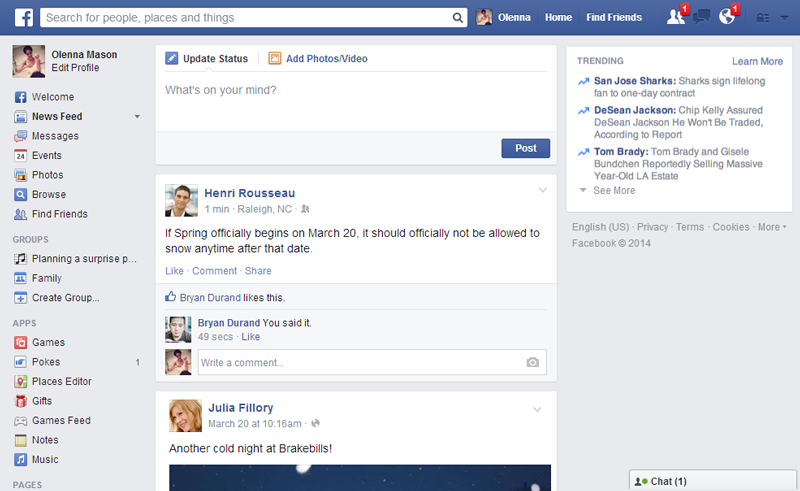This screenshot has height=491, width=800.
Task: Click the Places Editor icon
Action: [x=20, y=381]
